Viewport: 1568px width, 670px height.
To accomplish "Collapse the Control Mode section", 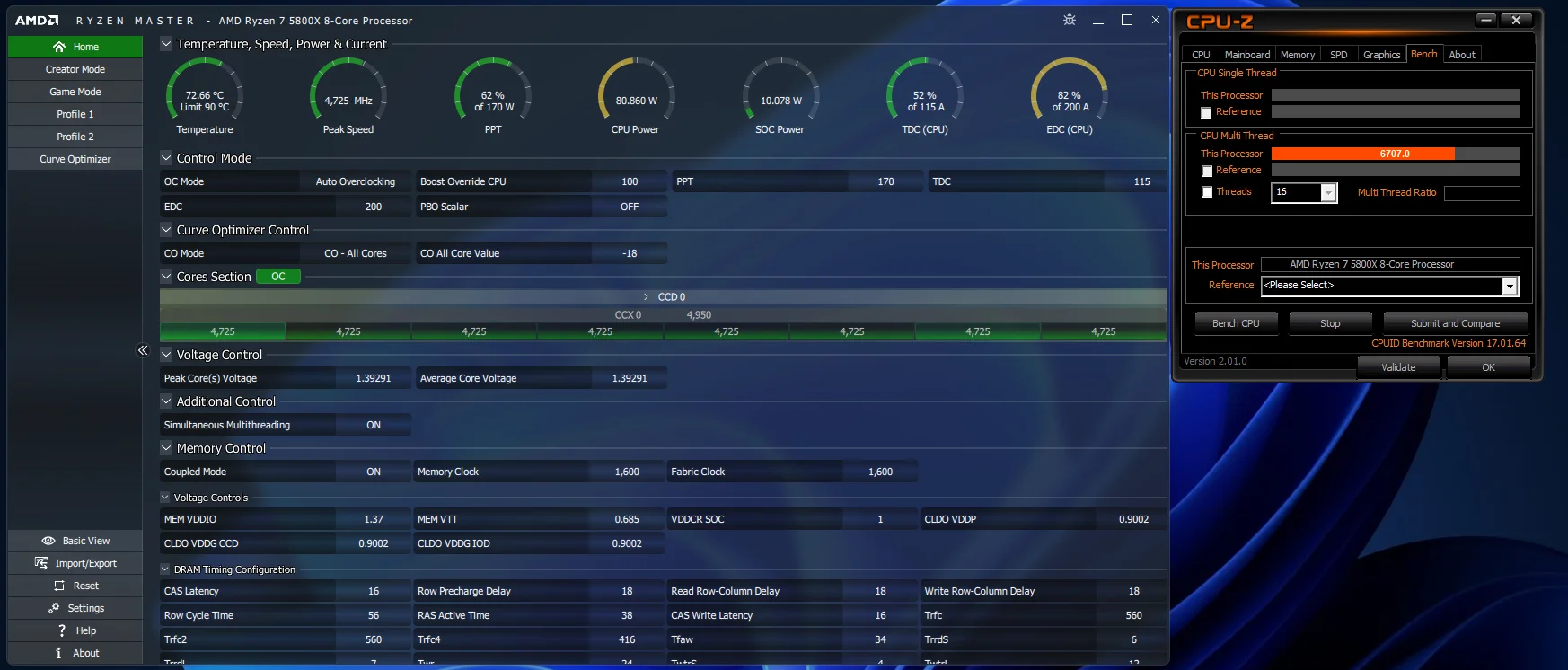I will [x=166, y=157].
